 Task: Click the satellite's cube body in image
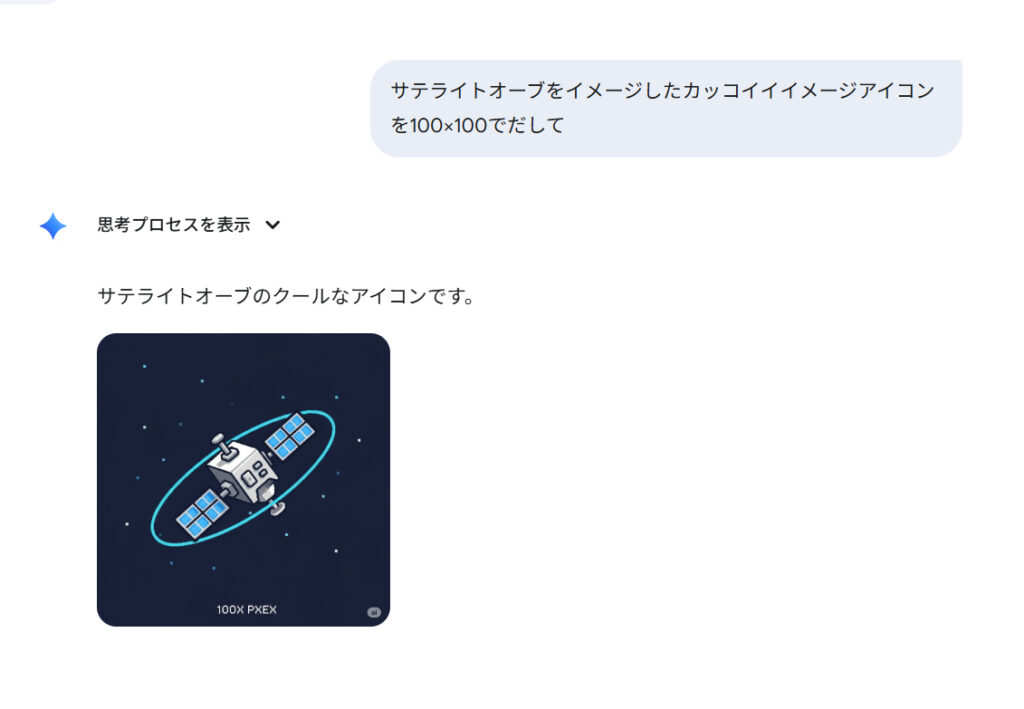click(244, 472)
